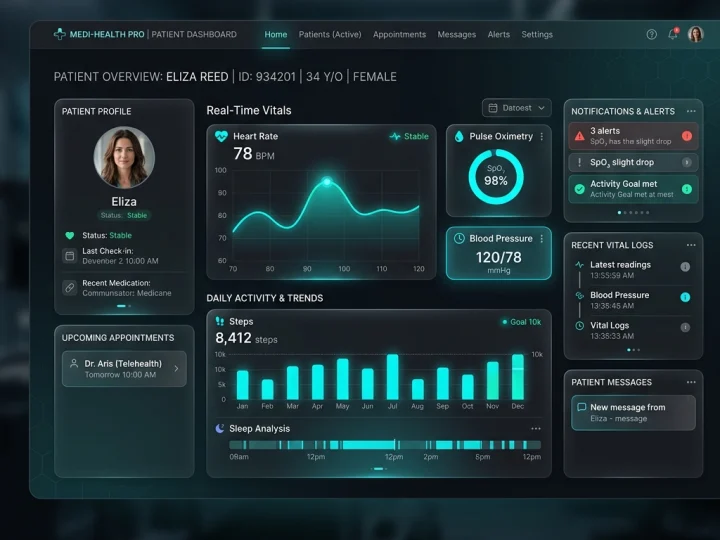The height and width of the screenshot is (540, 720).
Task: Open the user avatar in the top bar
Action: pos(696,34)
